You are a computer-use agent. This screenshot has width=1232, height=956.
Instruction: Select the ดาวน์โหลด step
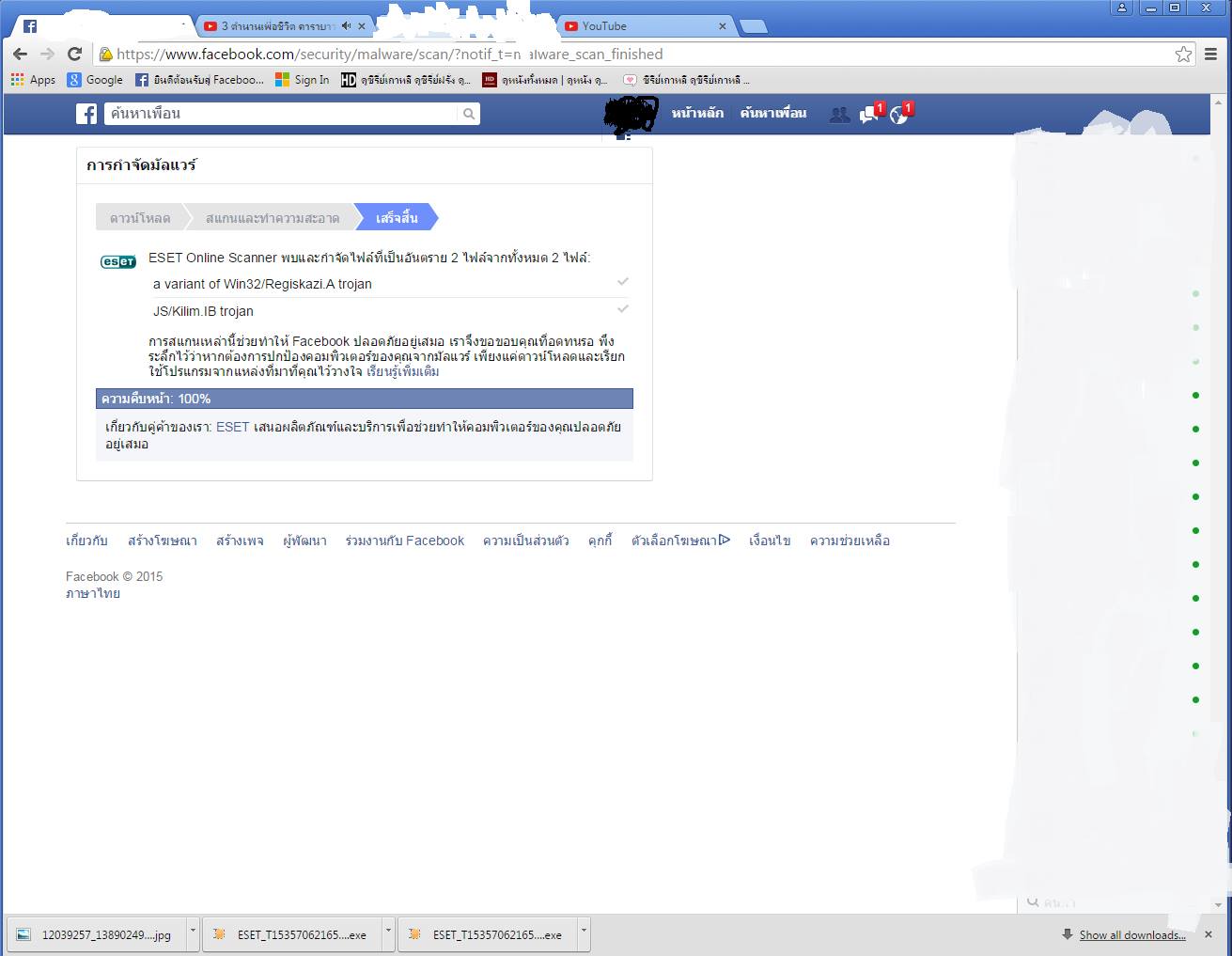140,218
